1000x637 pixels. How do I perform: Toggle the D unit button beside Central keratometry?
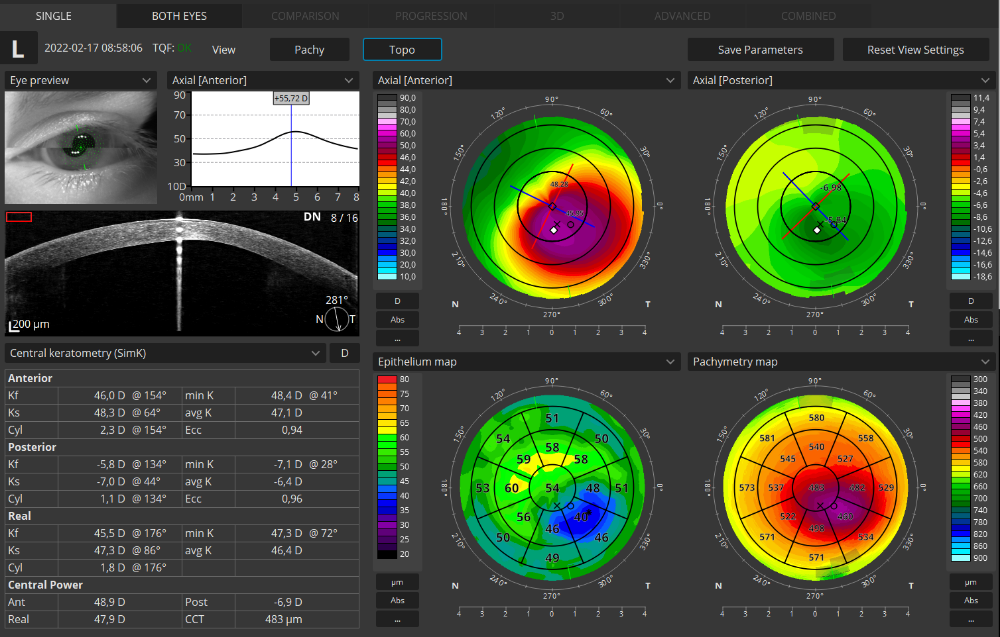tap(345, 353)
